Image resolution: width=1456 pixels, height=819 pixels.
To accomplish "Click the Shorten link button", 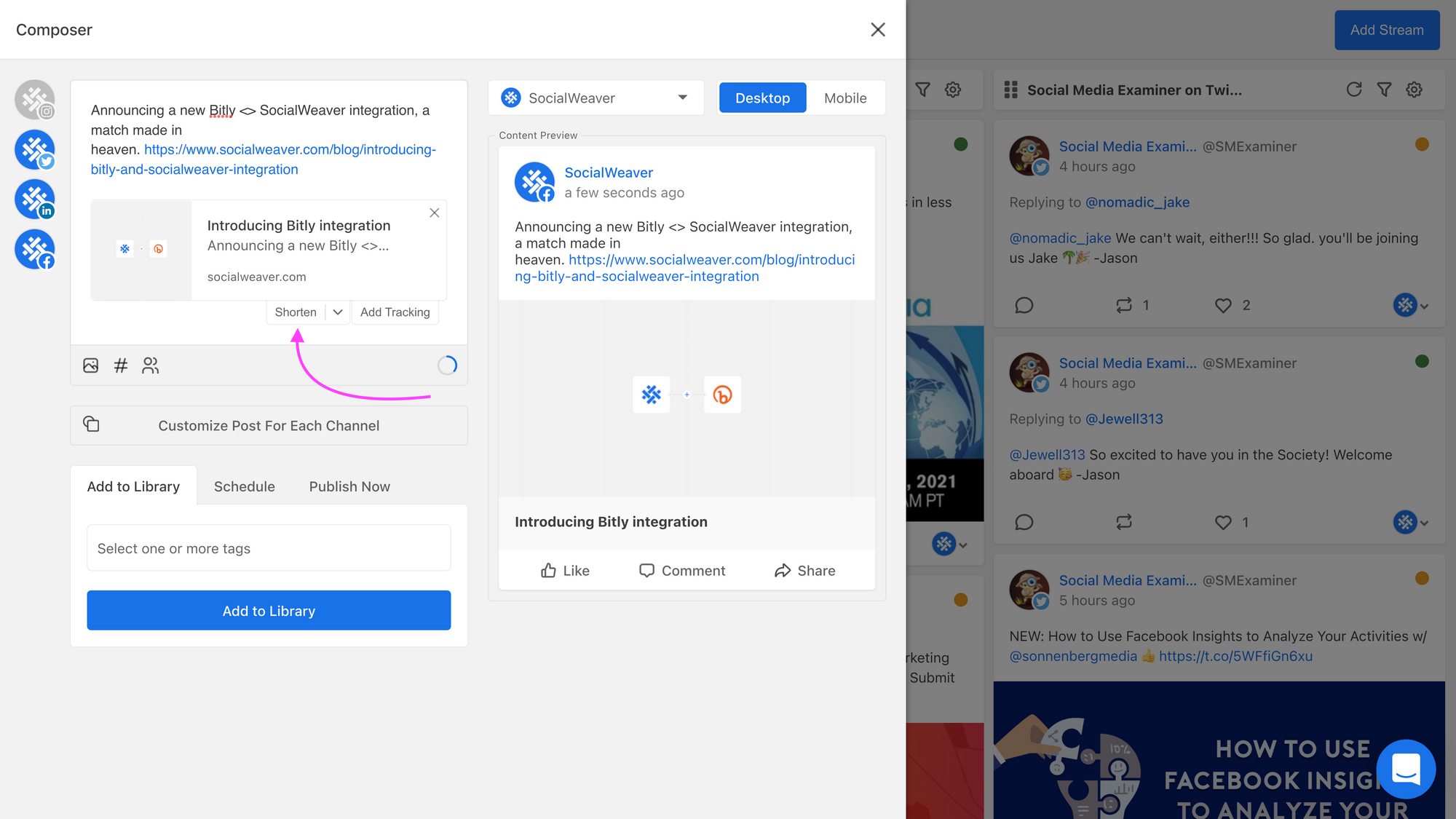I will tap(296, 312).
